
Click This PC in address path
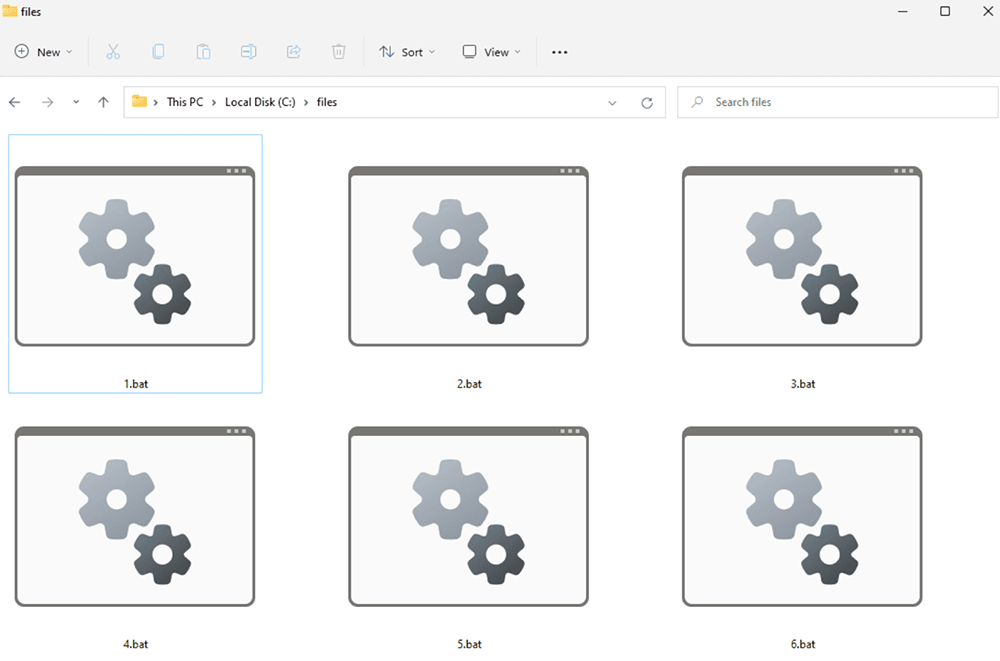click(x=184, y=102)
